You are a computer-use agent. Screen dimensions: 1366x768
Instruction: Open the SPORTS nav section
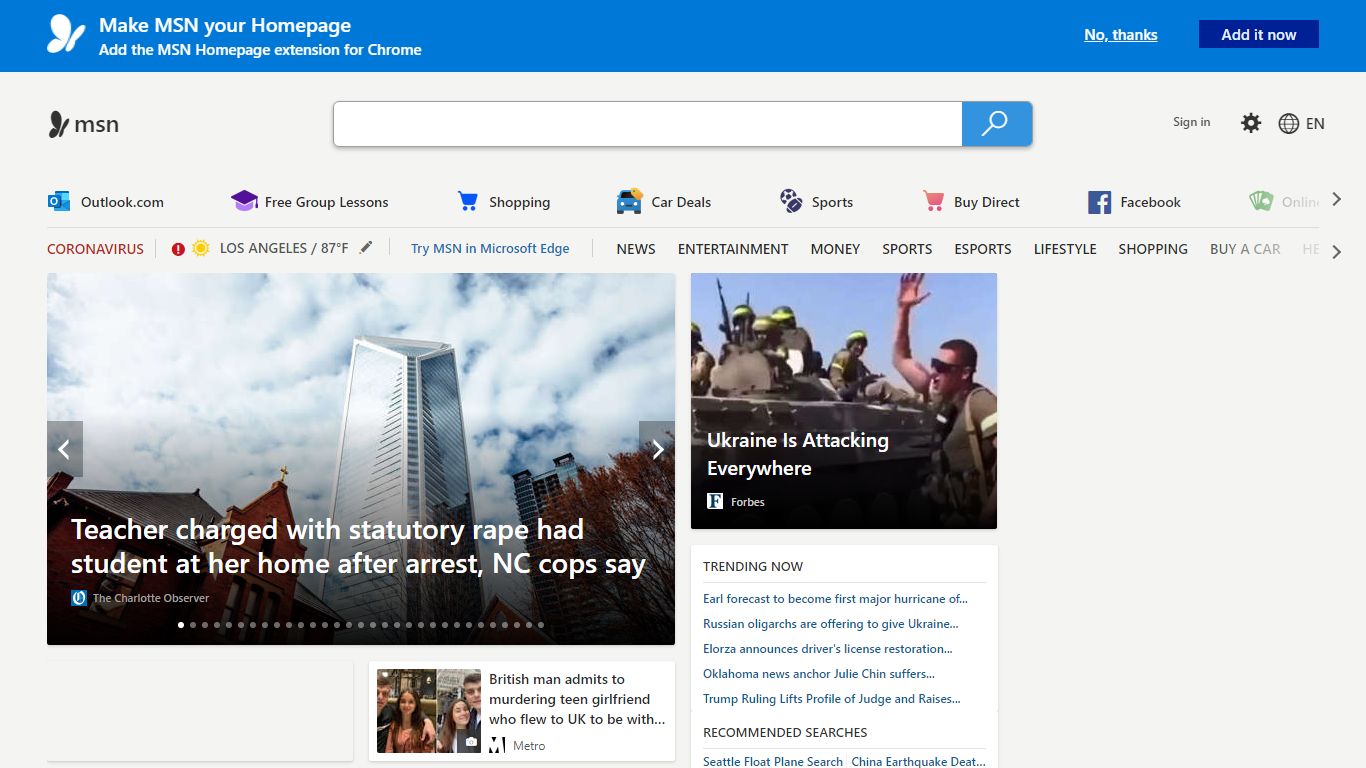[x=907, y=249]
